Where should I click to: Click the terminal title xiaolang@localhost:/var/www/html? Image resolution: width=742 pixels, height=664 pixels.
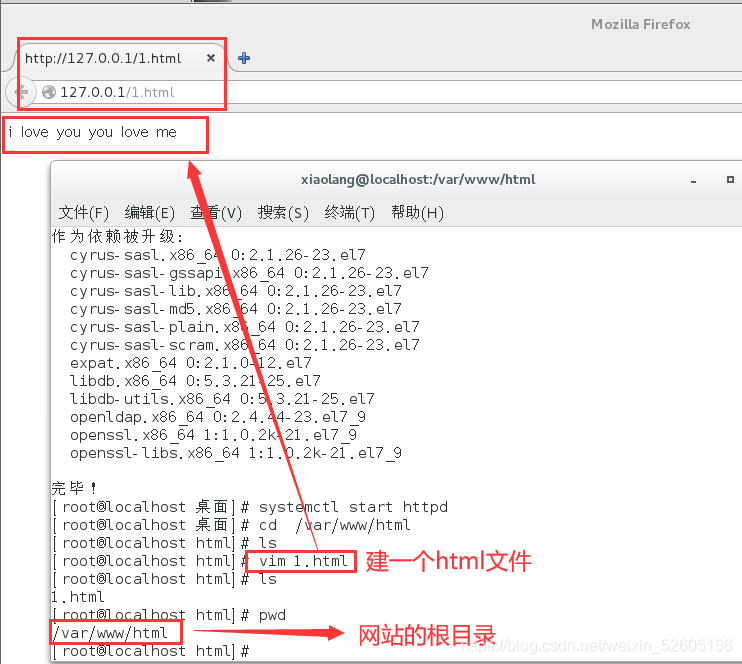(418, 179)
